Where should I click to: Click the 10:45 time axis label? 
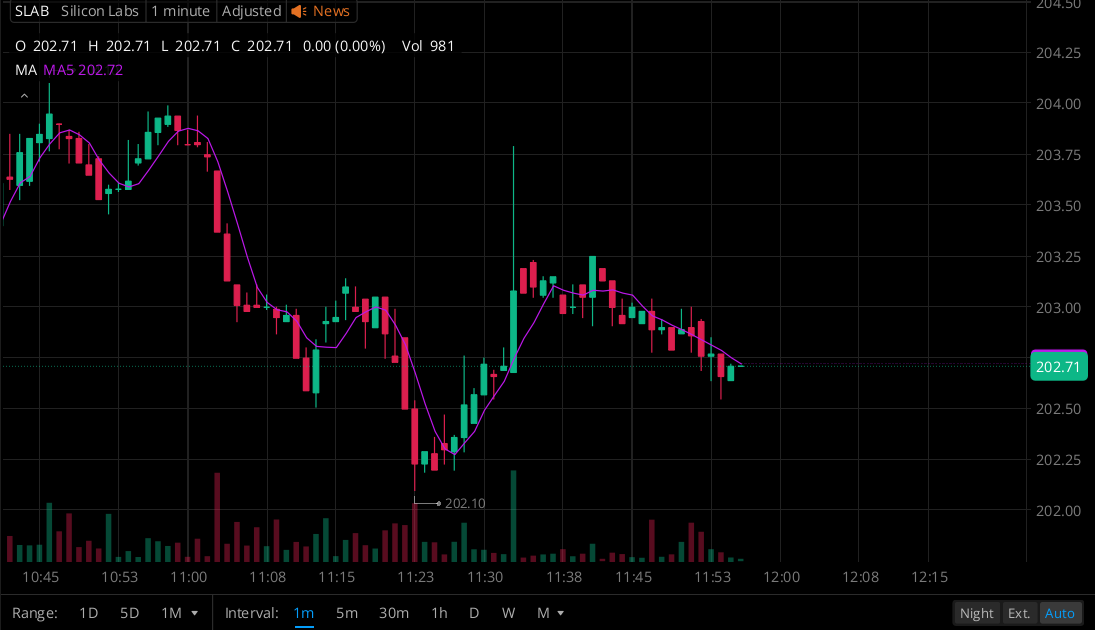click(x=41, y=577)
